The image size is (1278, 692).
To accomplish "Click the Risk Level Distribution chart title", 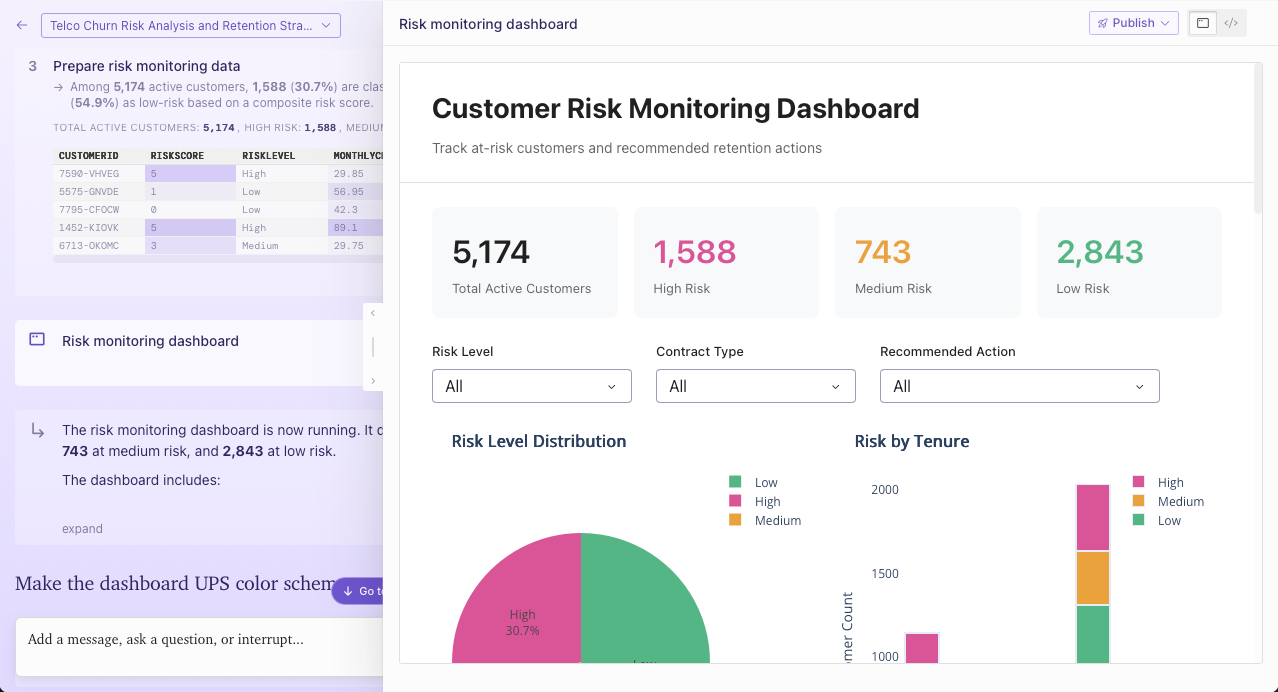I will tap(539, 441).
